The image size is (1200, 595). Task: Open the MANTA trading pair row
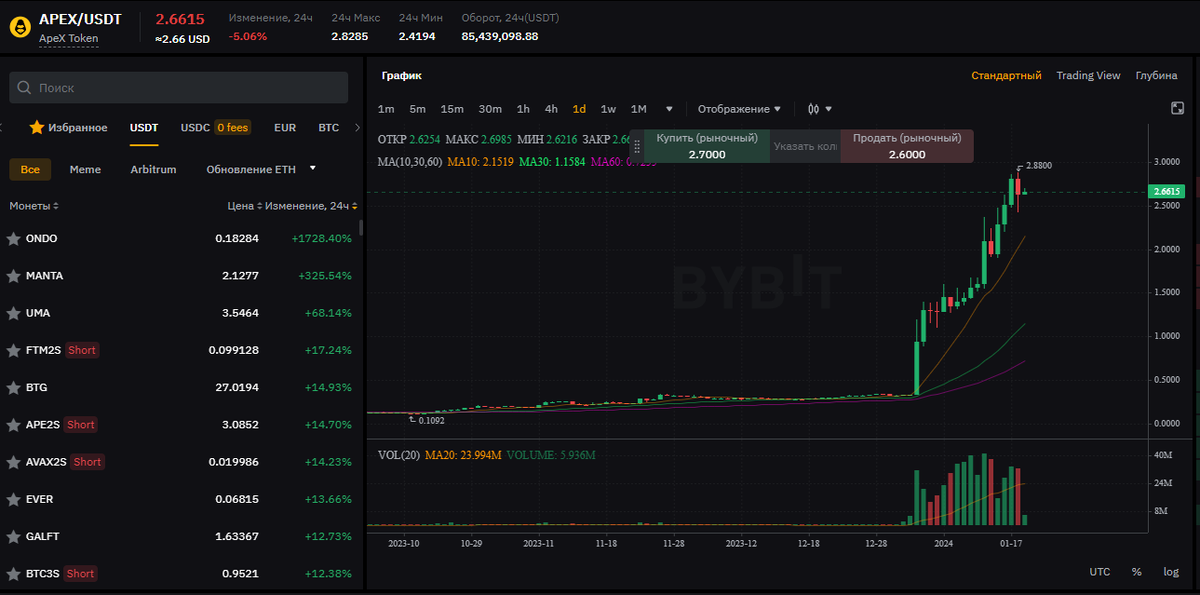[180, 275]
